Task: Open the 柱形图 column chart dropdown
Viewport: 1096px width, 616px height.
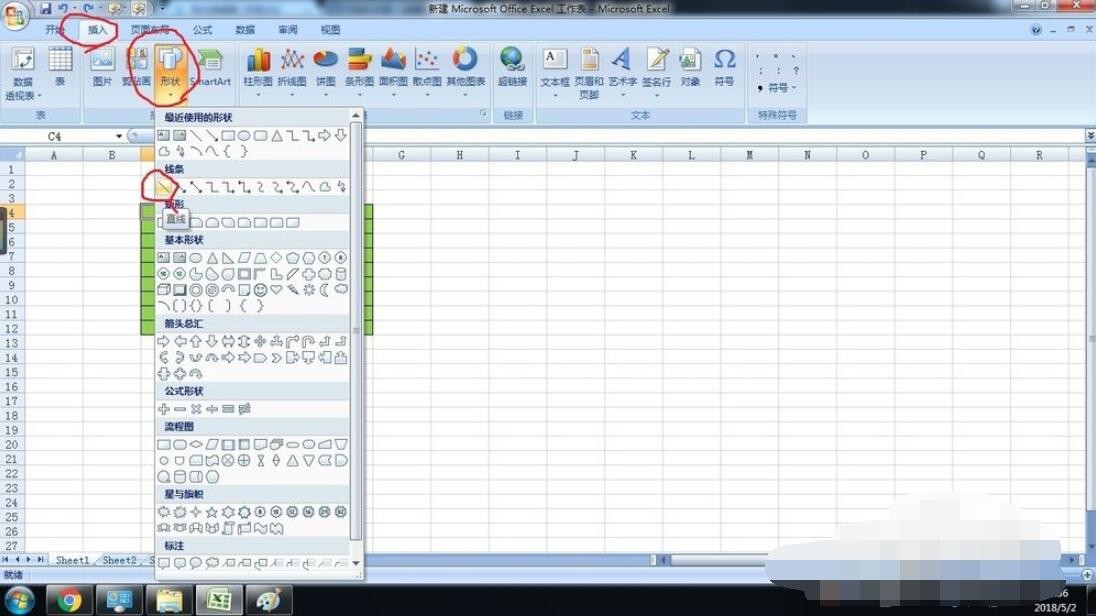Action: (x=258, y=72)
